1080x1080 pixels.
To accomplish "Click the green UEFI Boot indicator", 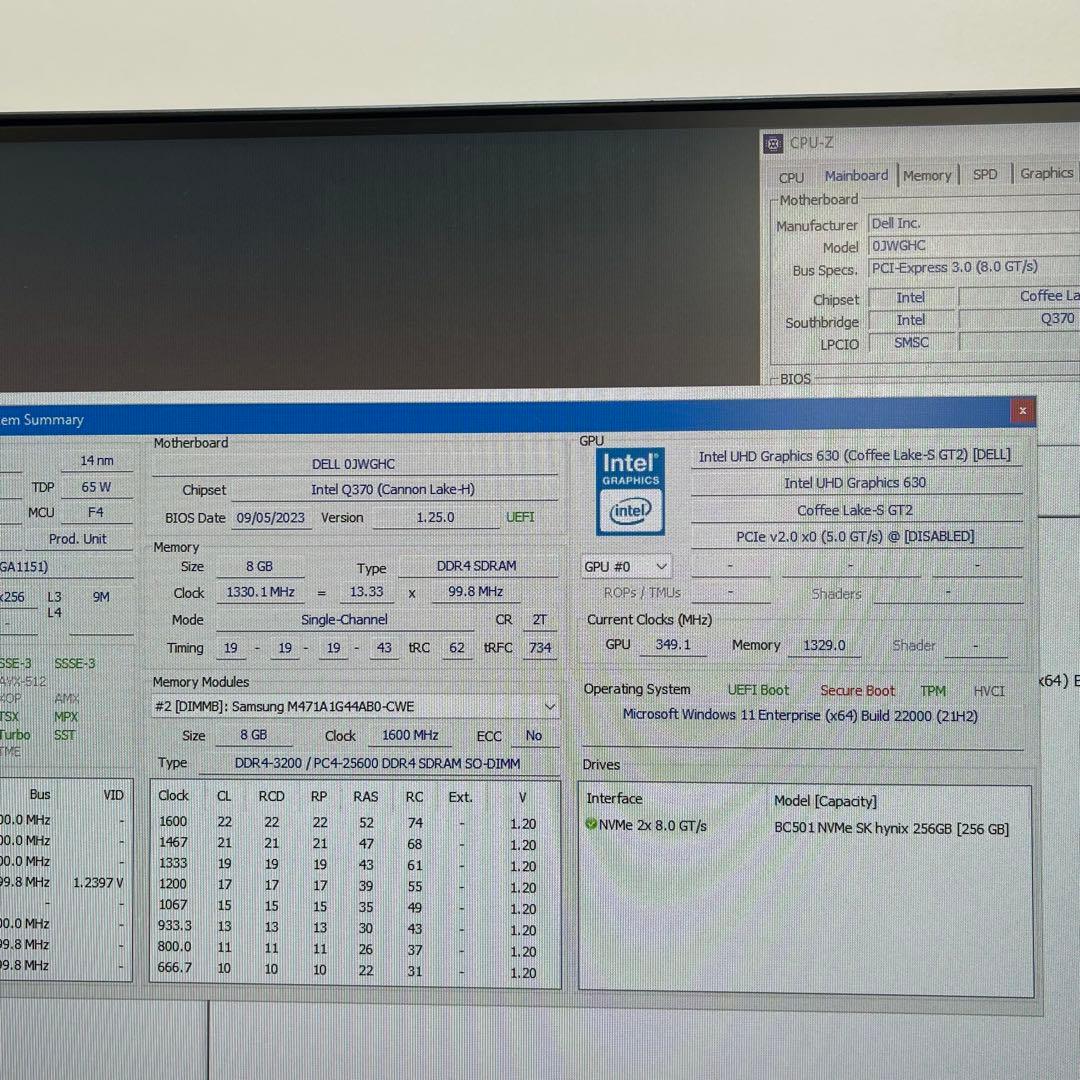I will 758,689.
